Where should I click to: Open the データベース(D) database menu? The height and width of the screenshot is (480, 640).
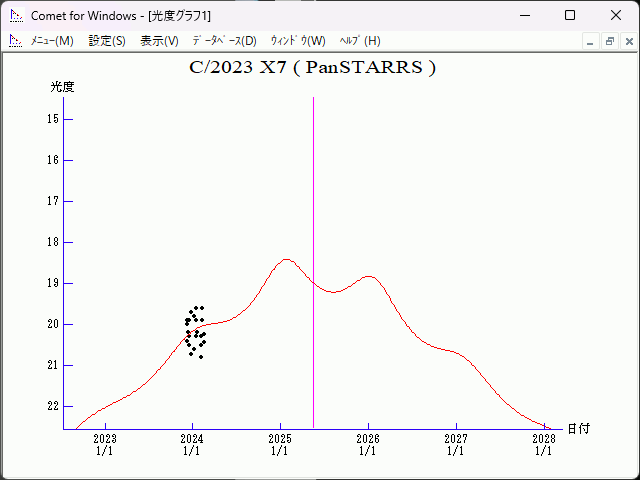point(224,41)
